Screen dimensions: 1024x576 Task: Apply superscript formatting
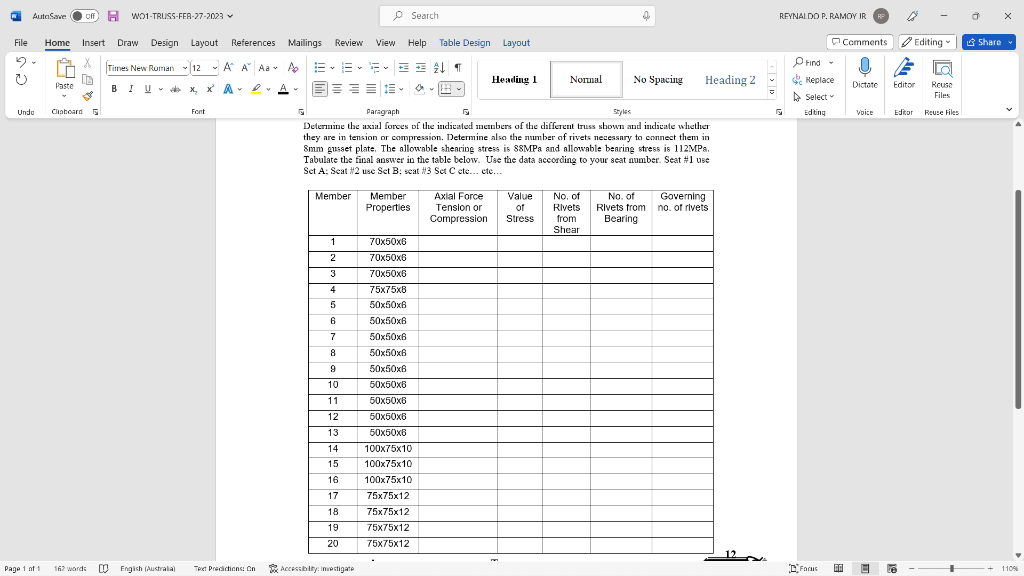pyautogui.click(x=210, y=89)
